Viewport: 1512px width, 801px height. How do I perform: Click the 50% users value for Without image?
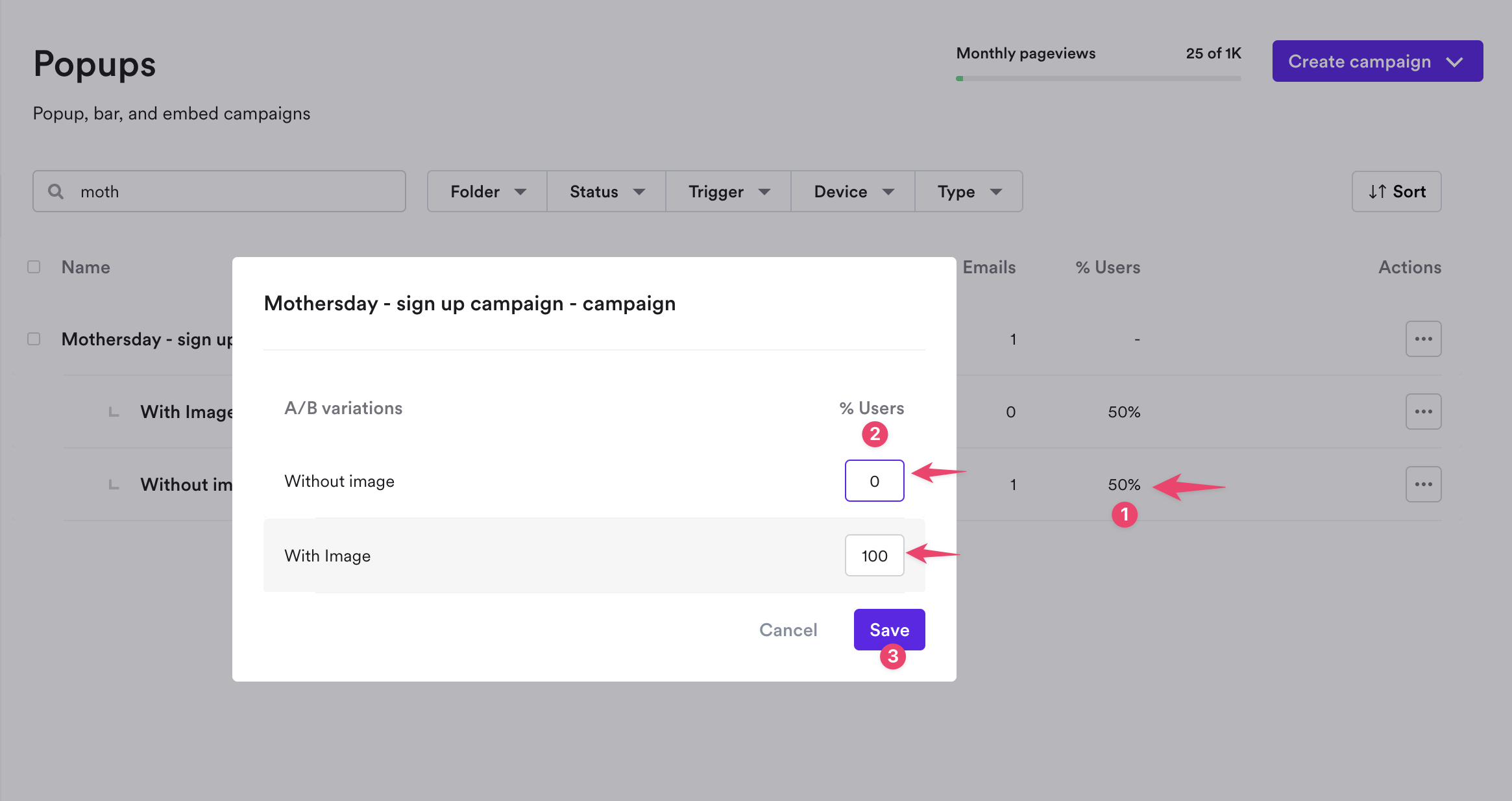pos(1124,484)
